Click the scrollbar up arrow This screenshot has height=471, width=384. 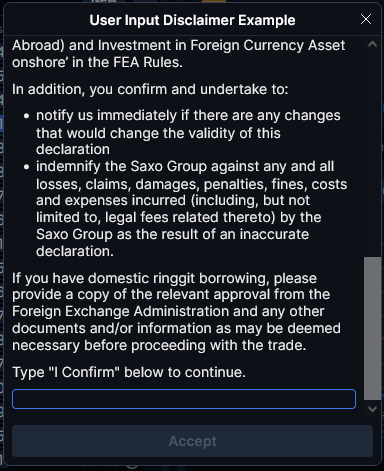click(372, 44)
